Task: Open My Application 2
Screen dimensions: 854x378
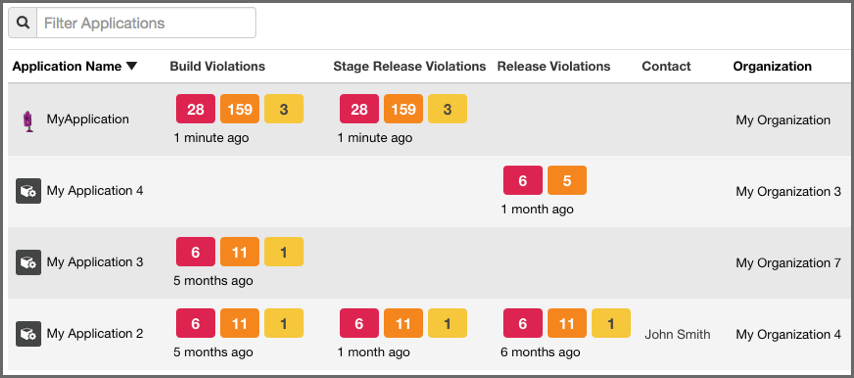Action: pos(95,334)
